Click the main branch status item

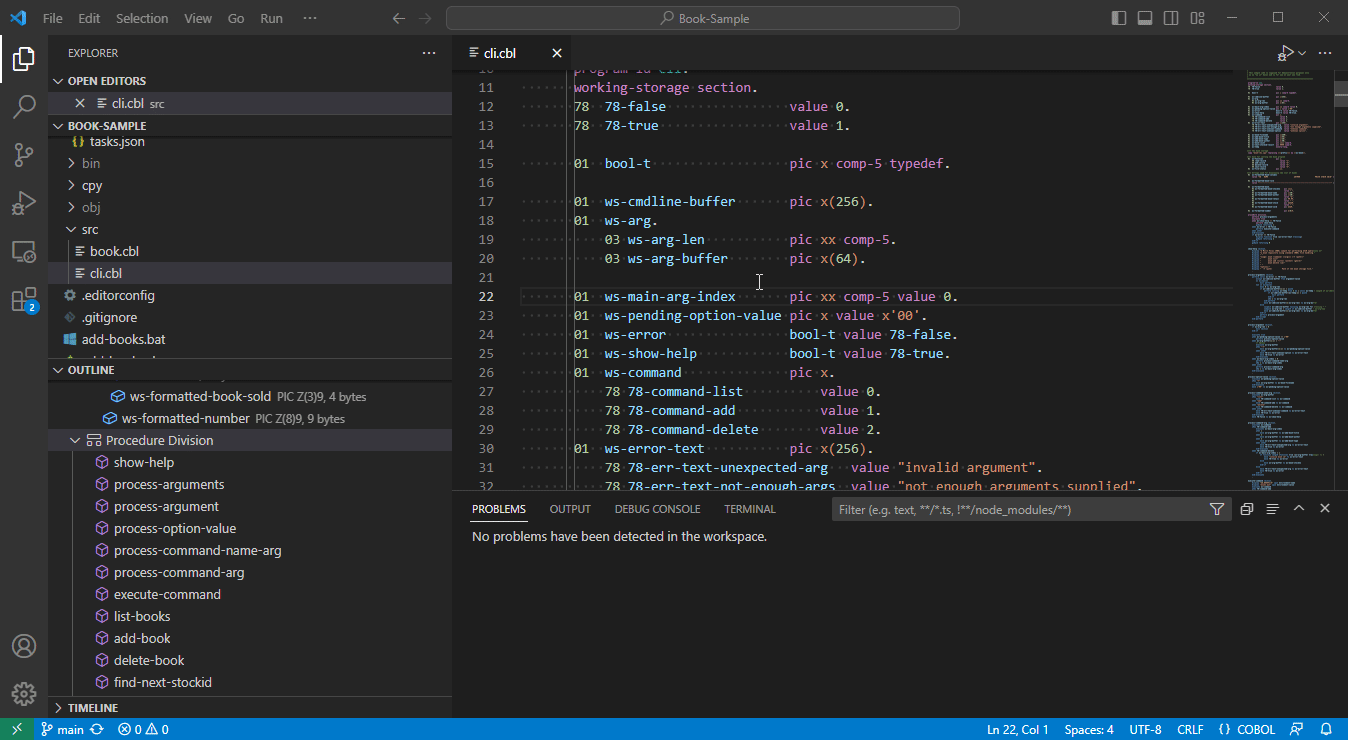click(x=63, y=729)
